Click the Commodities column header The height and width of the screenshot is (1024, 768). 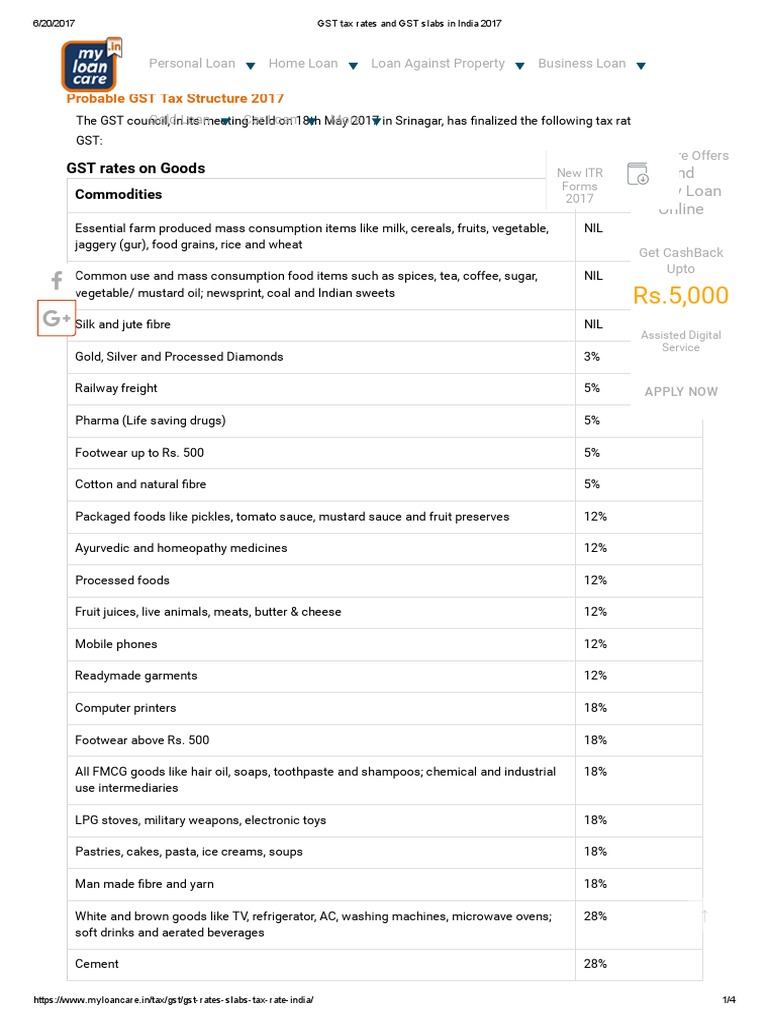(118, 194)
